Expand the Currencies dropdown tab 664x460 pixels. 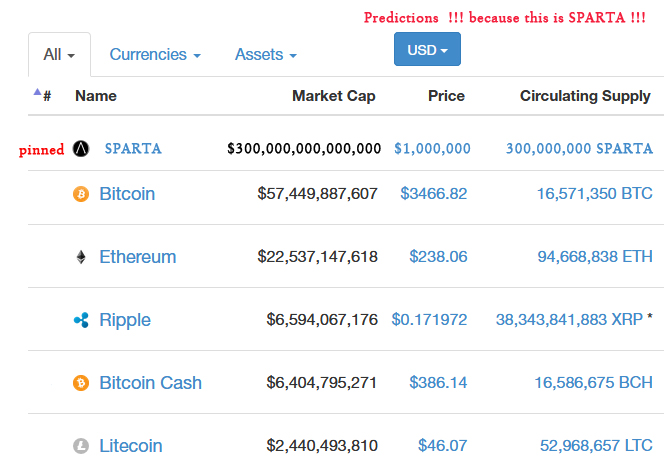click(x=155, y=55)
